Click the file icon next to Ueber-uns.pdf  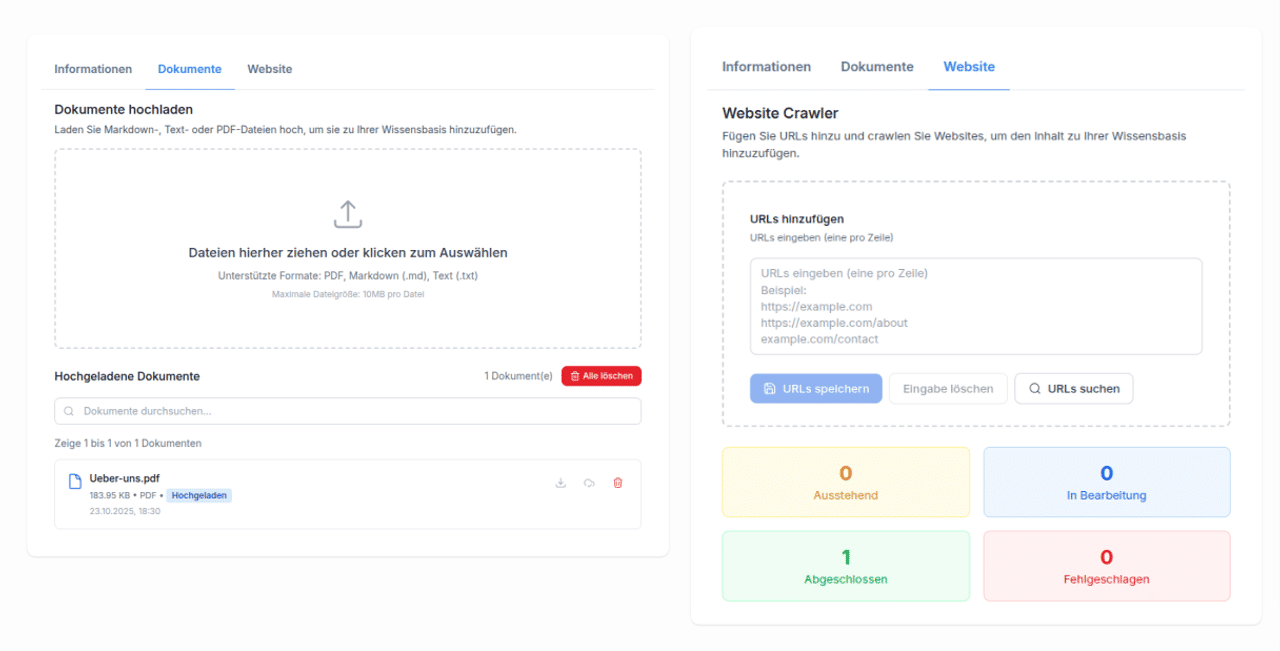click(74, 480)
